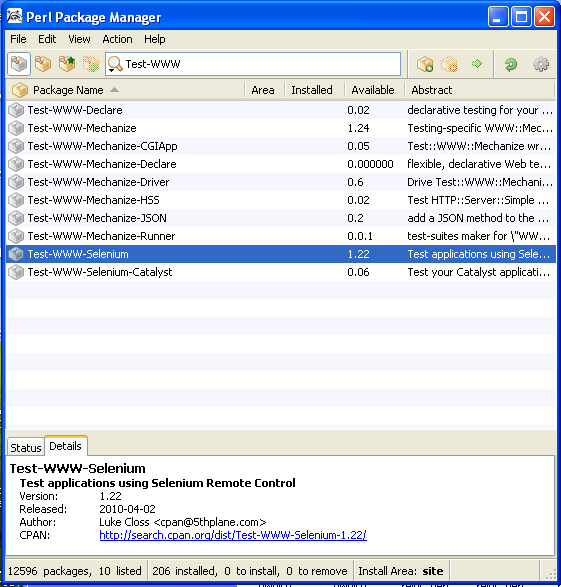Sort by Abstract column header

point(479,90)
